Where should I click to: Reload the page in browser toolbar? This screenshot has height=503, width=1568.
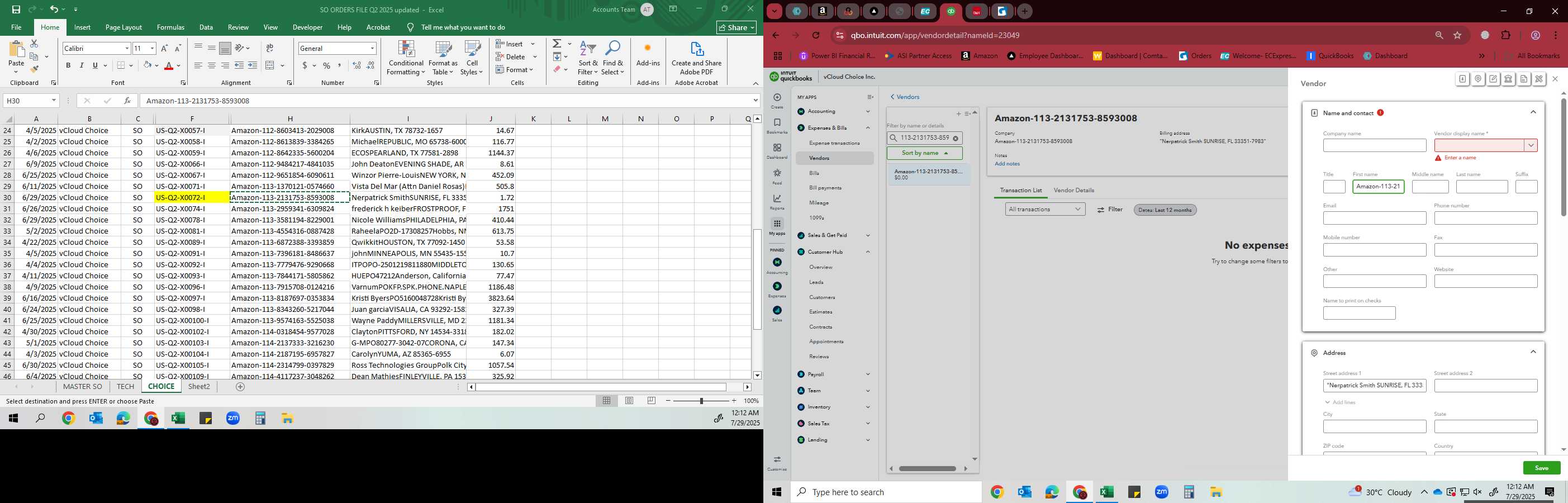(x=816, y=35)
